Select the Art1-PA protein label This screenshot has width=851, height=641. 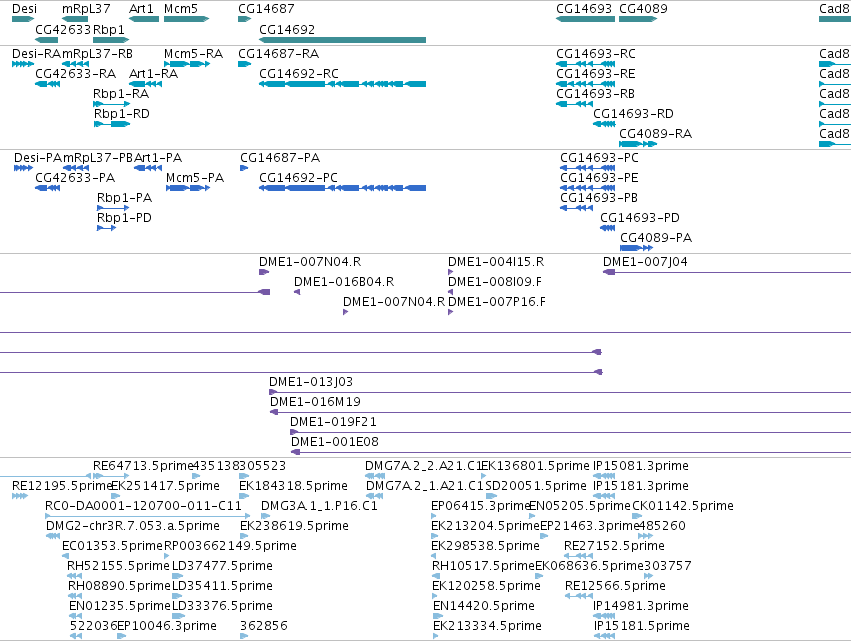(158, 158)
